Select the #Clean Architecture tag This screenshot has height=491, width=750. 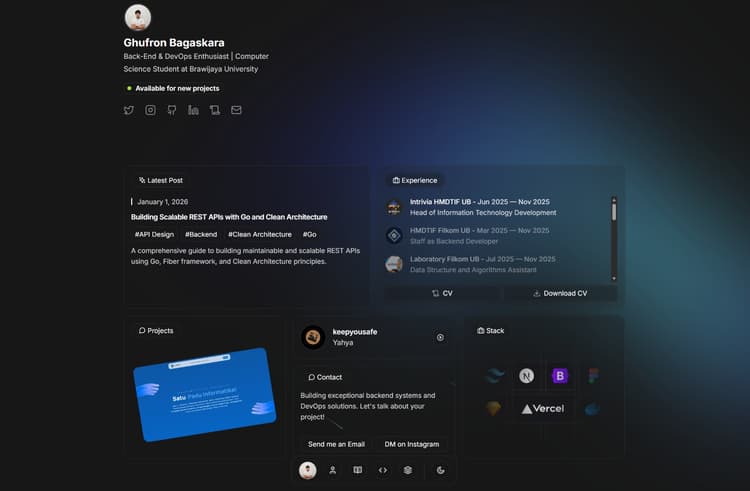(x=260, y=234)
